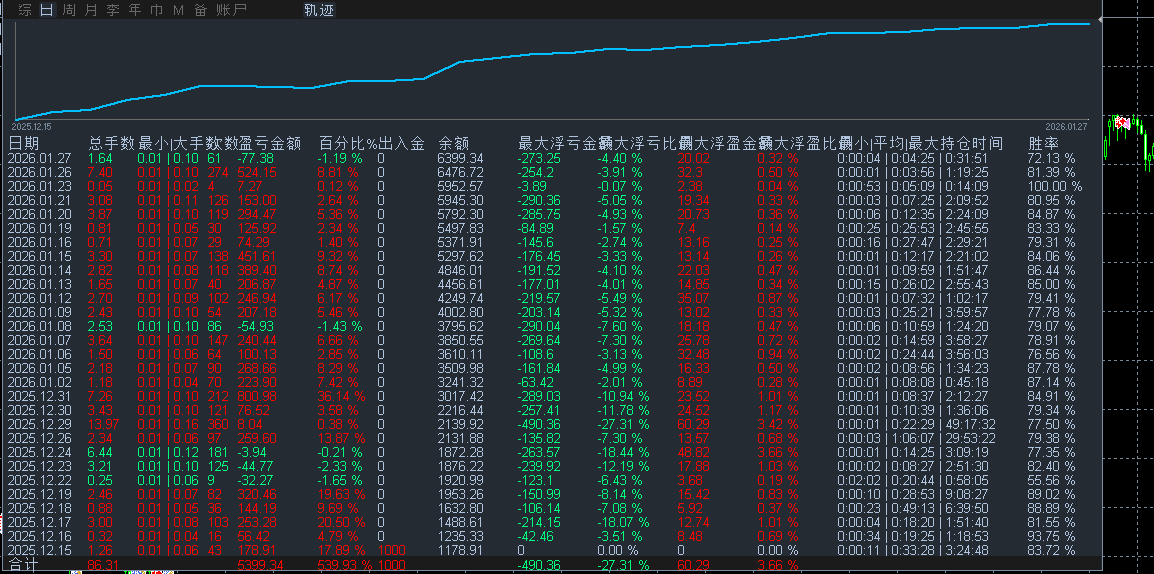Click the balance value 6476.72
Viewport: 1154px width, 574px height.
click(460, 172)
